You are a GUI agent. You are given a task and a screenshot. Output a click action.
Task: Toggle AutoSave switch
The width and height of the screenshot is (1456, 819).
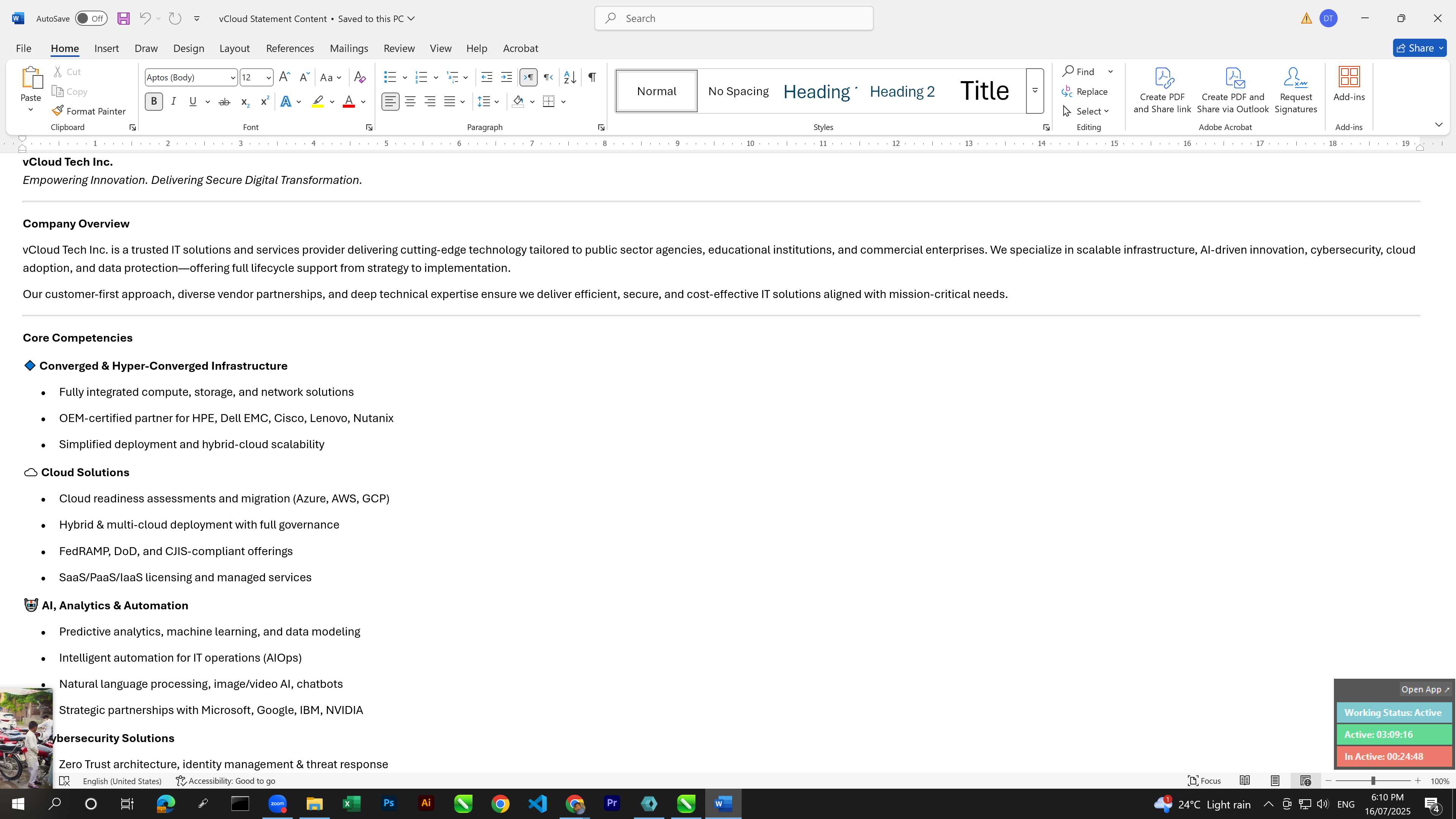point(91,19)
